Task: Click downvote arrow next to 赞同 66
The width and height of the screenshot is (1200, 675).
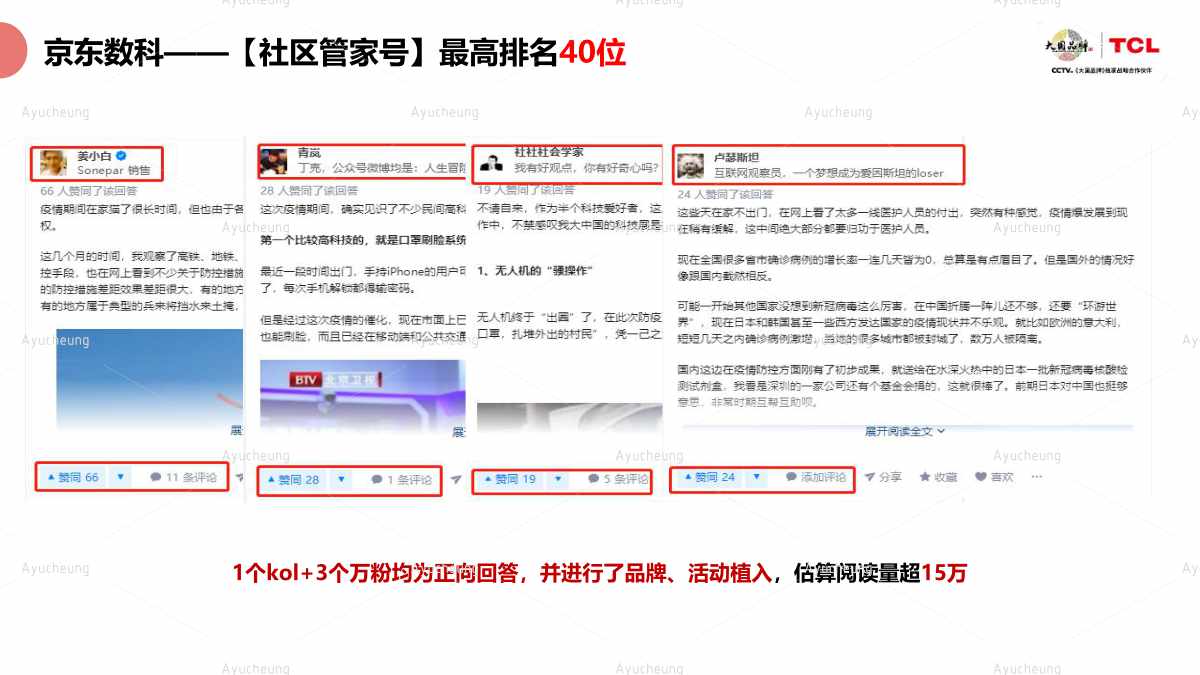Action: [x=120, y=478]
